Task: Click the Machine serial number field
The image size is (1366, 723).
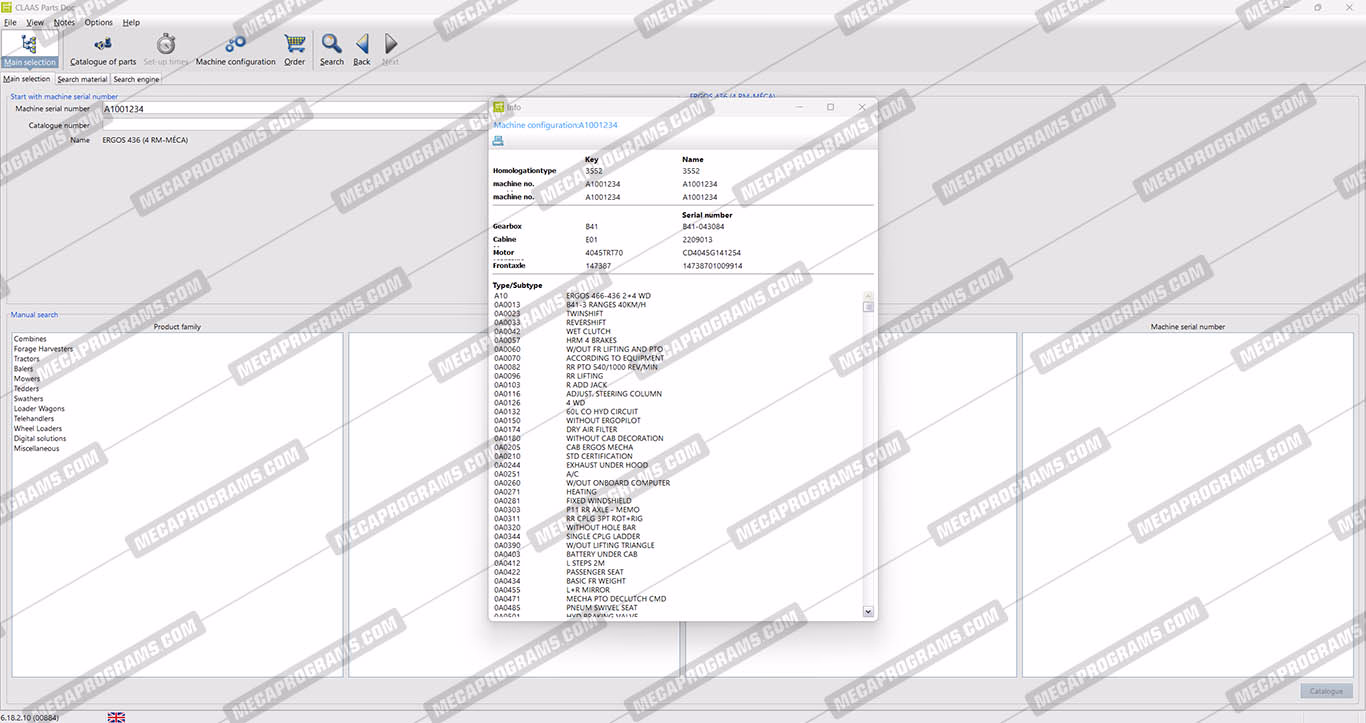Action: click(x=300, y=109)
